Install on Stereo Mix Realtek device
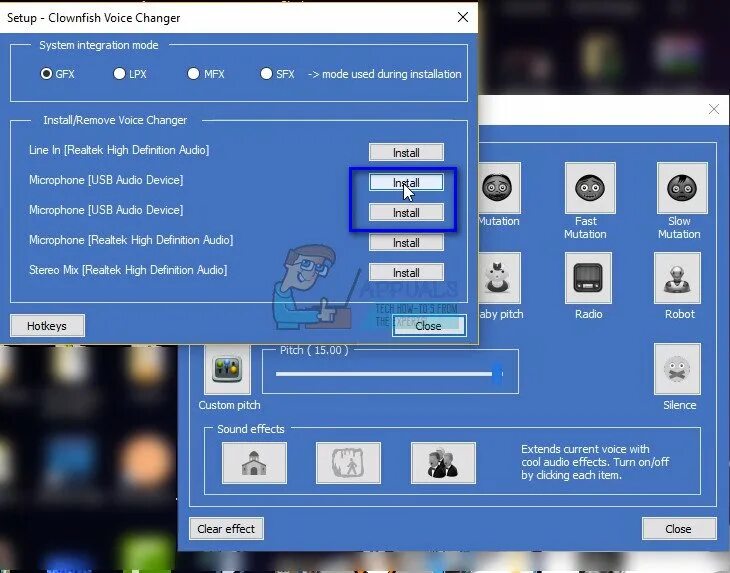Viewport: 730px width, 573px height. 406,272
